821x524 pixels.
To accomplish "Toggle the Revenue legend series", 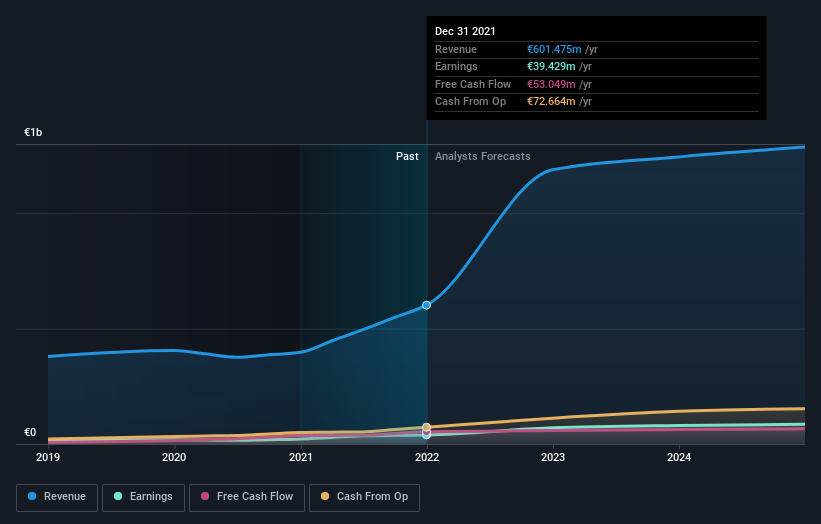I will click(57, 497).
